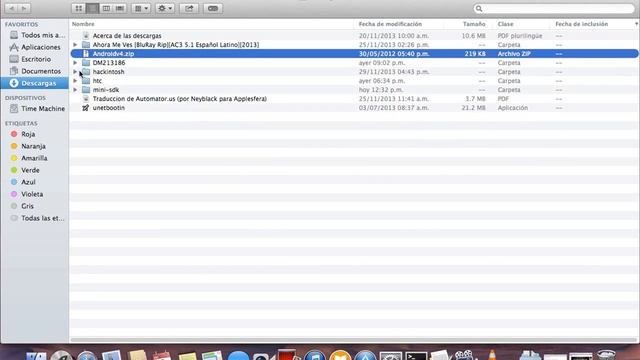Open Todos mis archivos in sidebar
Screen dimensions: 640x360
pos(37,35)
